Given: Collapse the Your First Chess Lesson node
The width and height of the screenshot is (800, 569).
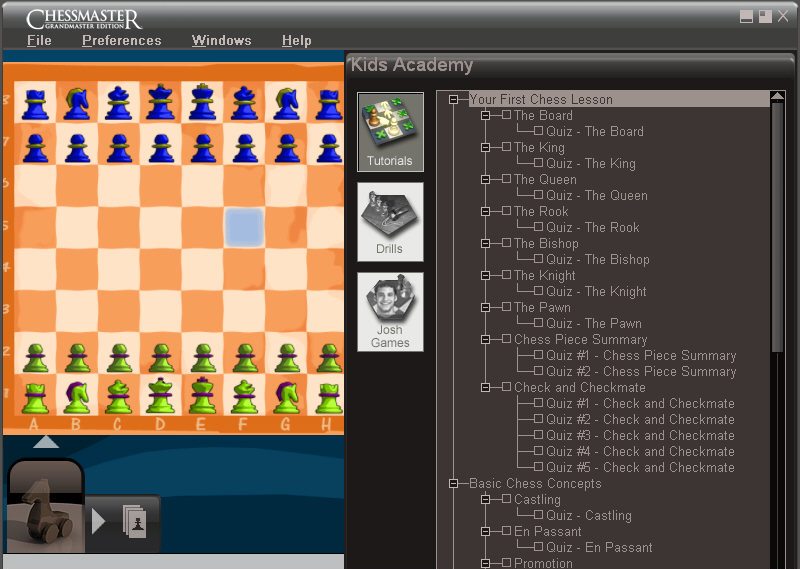Looking at the screenshot, I should [x=454, y=100].
